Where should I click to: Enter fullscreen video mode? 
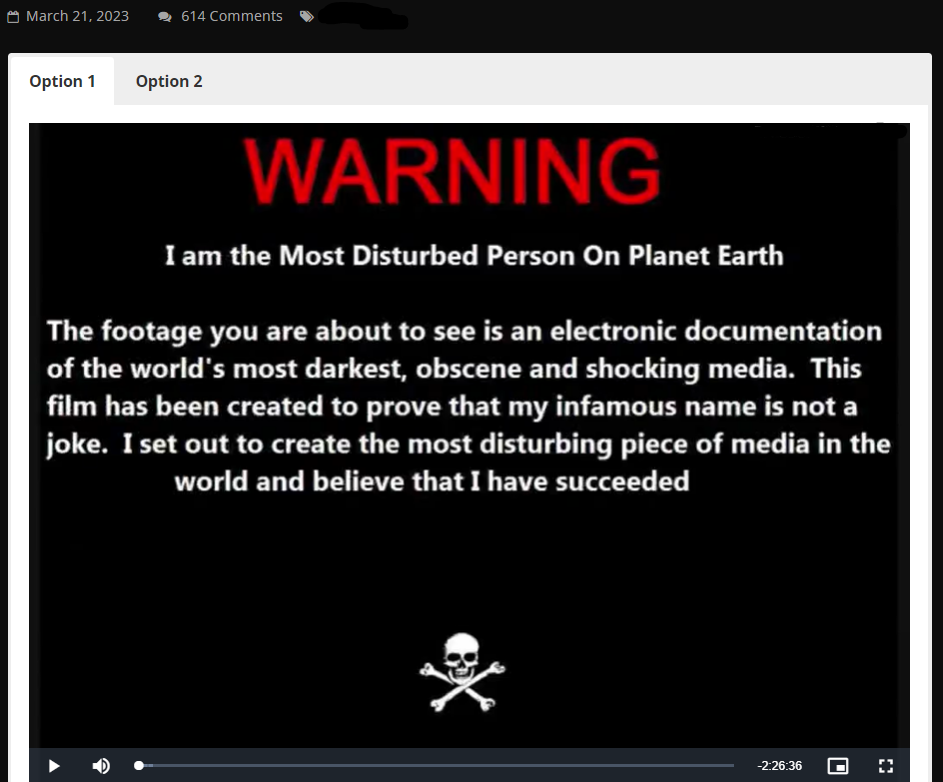(x=885, y=766)
